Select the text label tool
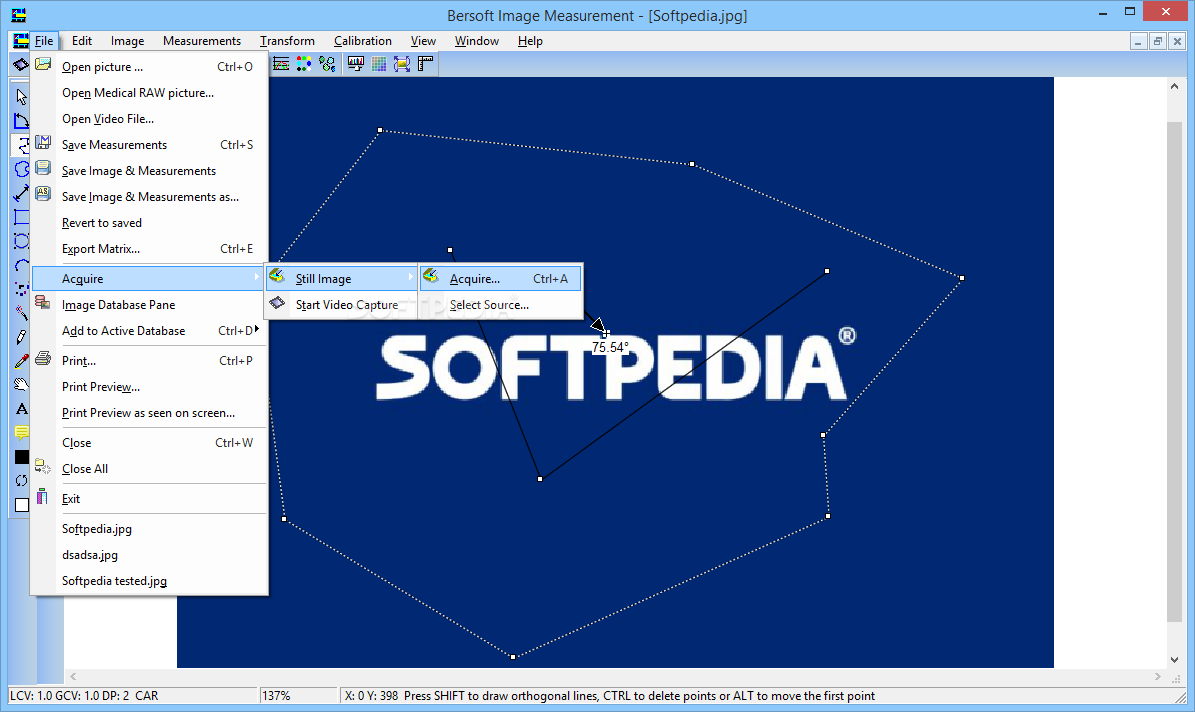 (21, 409)
